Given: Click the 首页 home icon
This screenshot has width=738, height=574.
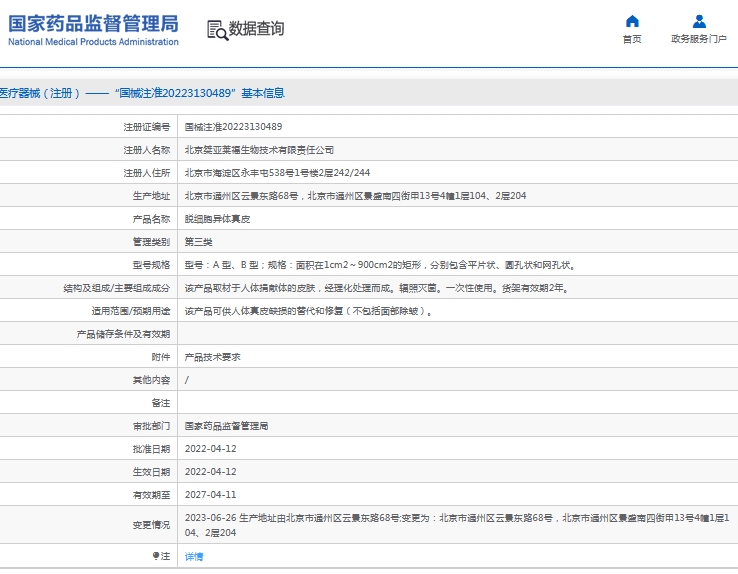Looking at the screenshot, I should [632, 21].
